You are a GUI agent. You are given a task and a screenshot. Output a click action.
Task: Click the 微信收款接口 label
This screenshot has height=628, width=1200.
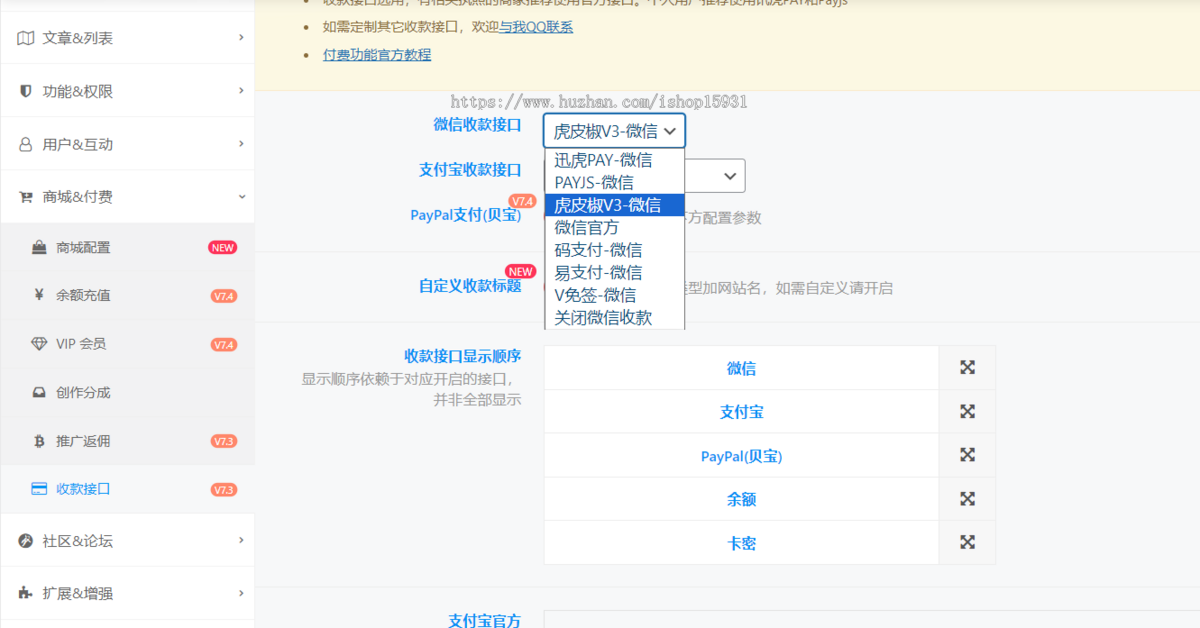(x=477, y=124)
